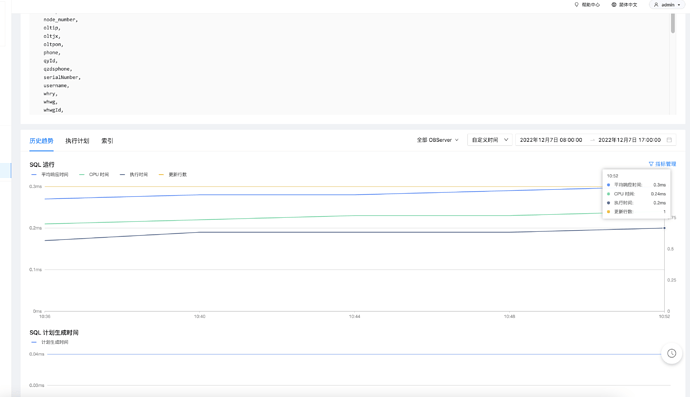Screen dimensions: 690x397
Task: Click the end date 2022年12月7日 17:00:00 field
Action: click(629, 140)
